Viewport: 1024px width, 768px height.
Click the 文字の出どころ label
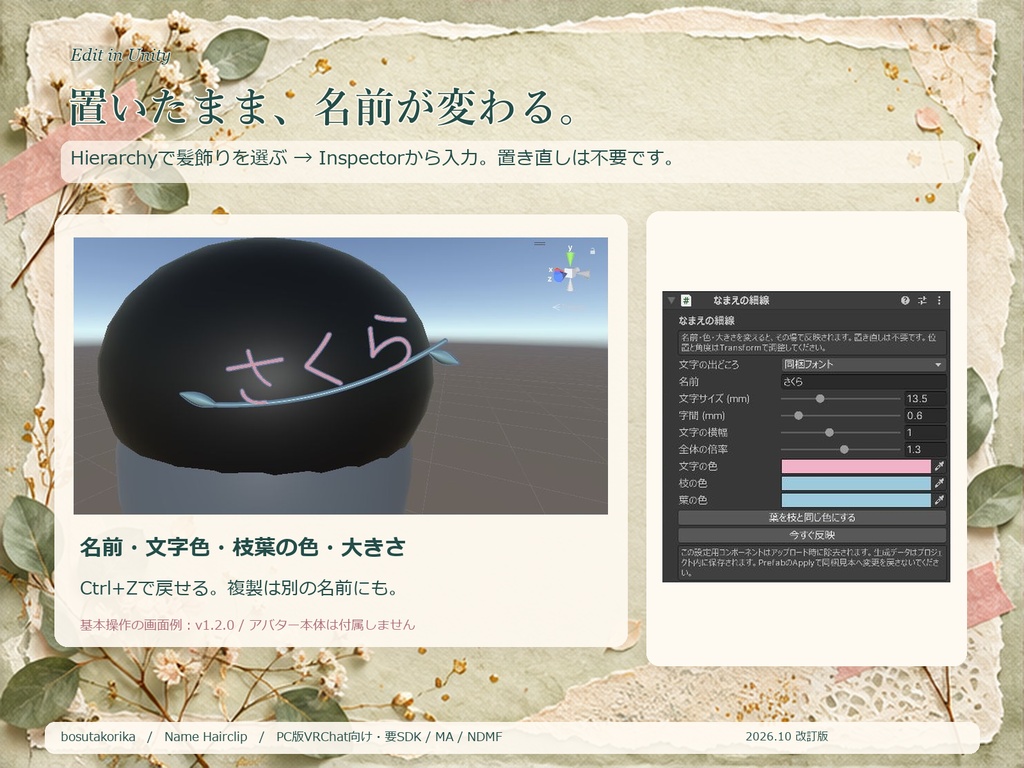pyautogui.click(x=709, y=364)
